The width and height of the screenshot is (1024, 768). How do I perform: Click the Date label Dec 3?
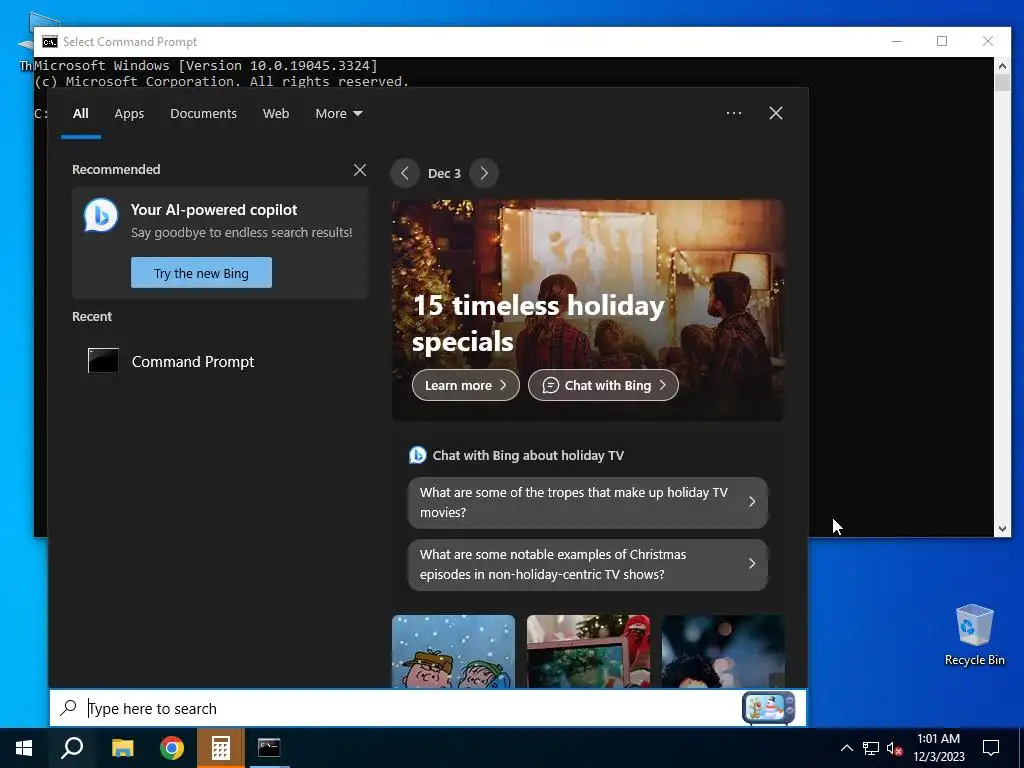point(444,173)
